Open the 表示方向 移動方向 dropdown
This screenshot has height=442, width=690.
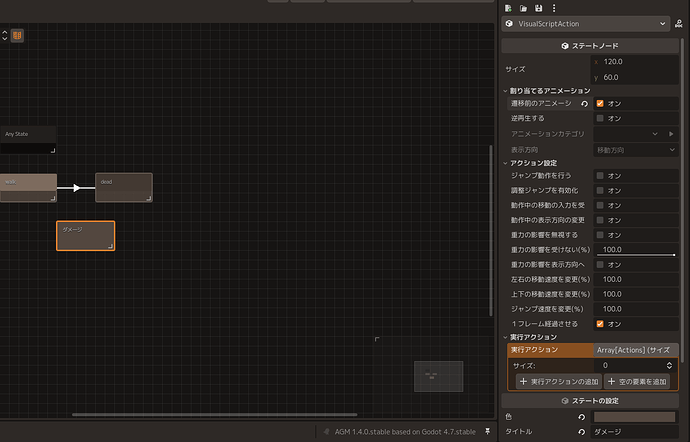636,150
